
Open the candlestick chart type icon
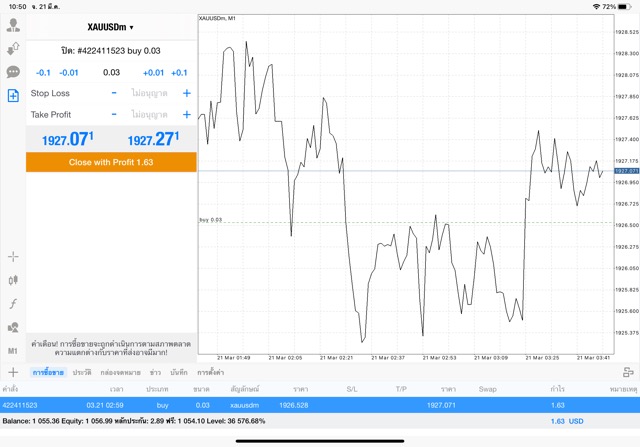tap(13, 281)
